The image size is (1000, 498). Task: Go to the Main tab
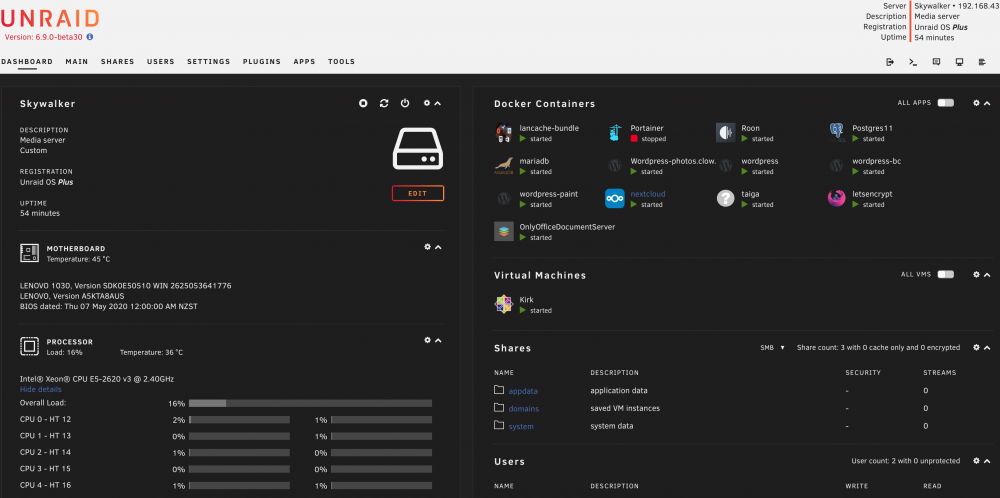[x=77, y=62]
